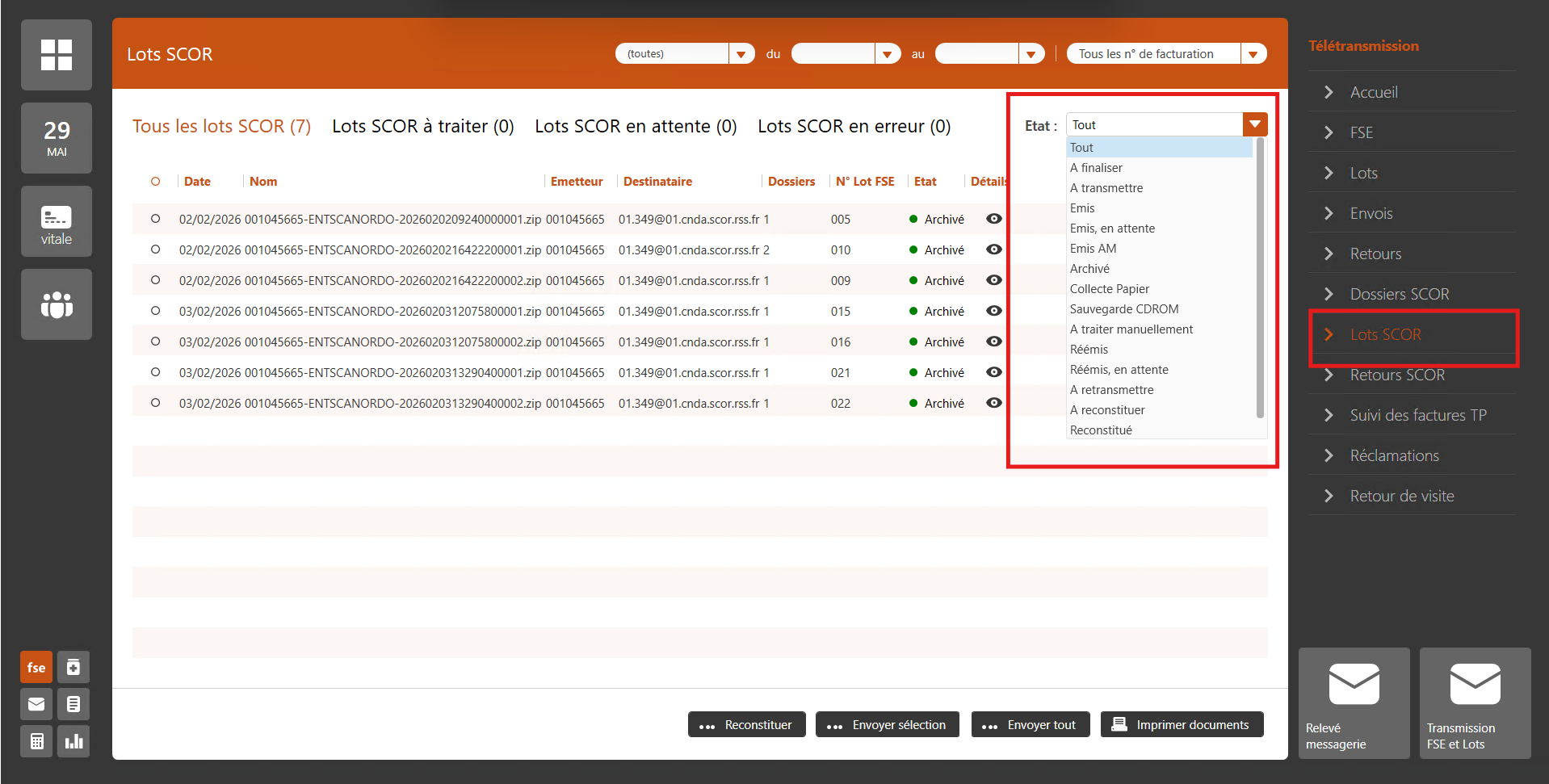The height and width of the screenshot is (784, 1549).
Task: Select radio button for lot 005 row
Action: click(x=155, y=219)
